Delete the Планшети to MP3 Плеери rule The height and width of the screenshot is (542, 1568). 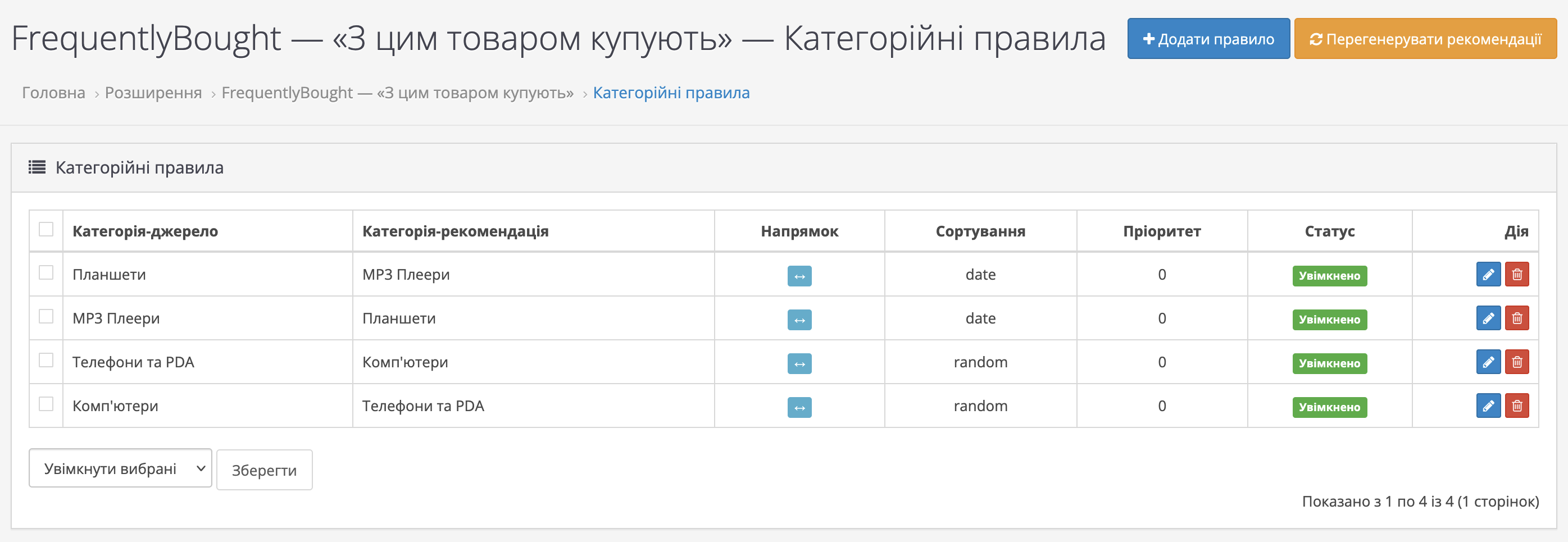click(1517, 274)
